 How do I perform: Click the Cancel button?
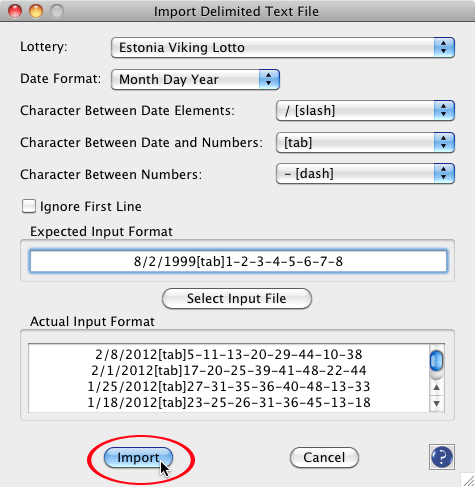coord(324,457)
